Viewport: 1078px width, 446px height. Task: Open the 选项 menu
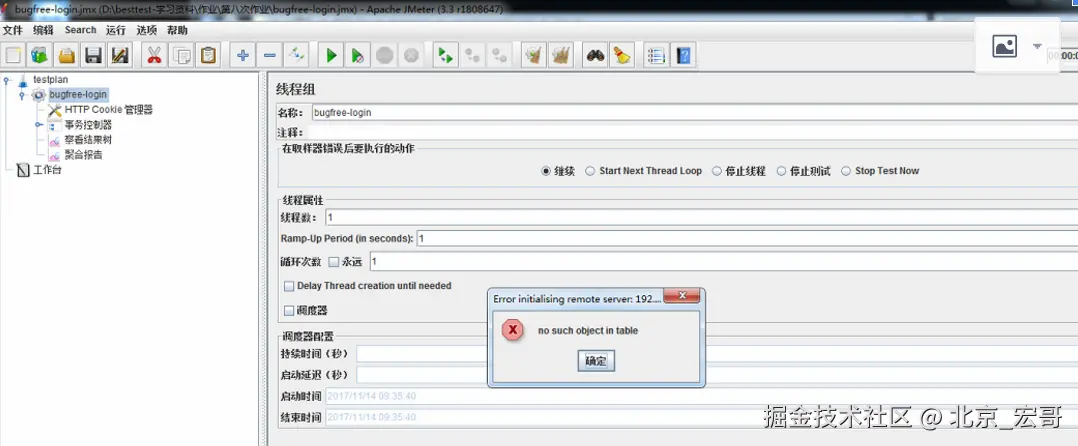pyautogui.click(x=146, y=30)
